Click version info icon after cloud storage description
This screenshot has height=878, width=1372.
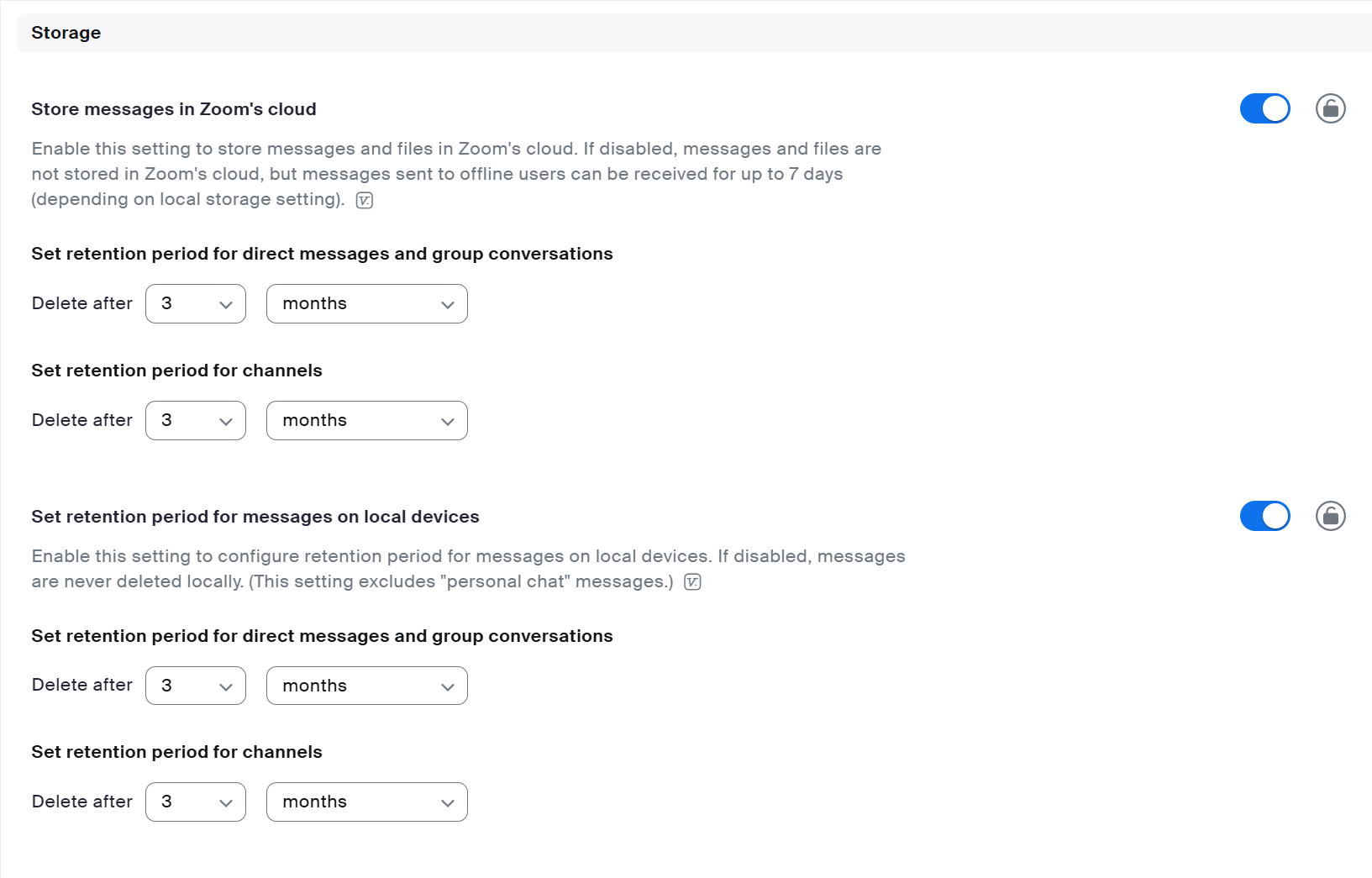pos(365,200)
